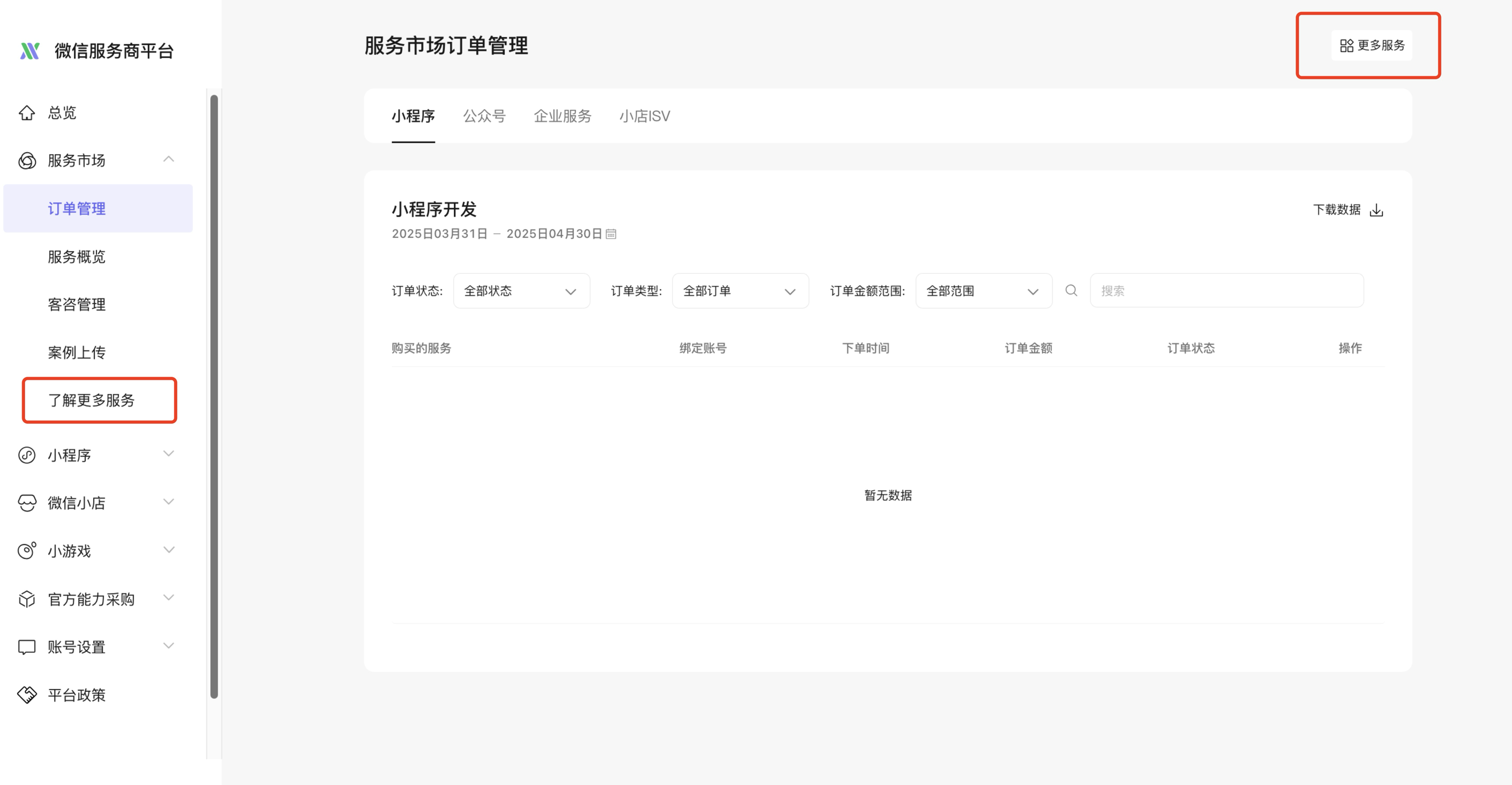Click the 购买的服务 column header

tap(422, 348)
